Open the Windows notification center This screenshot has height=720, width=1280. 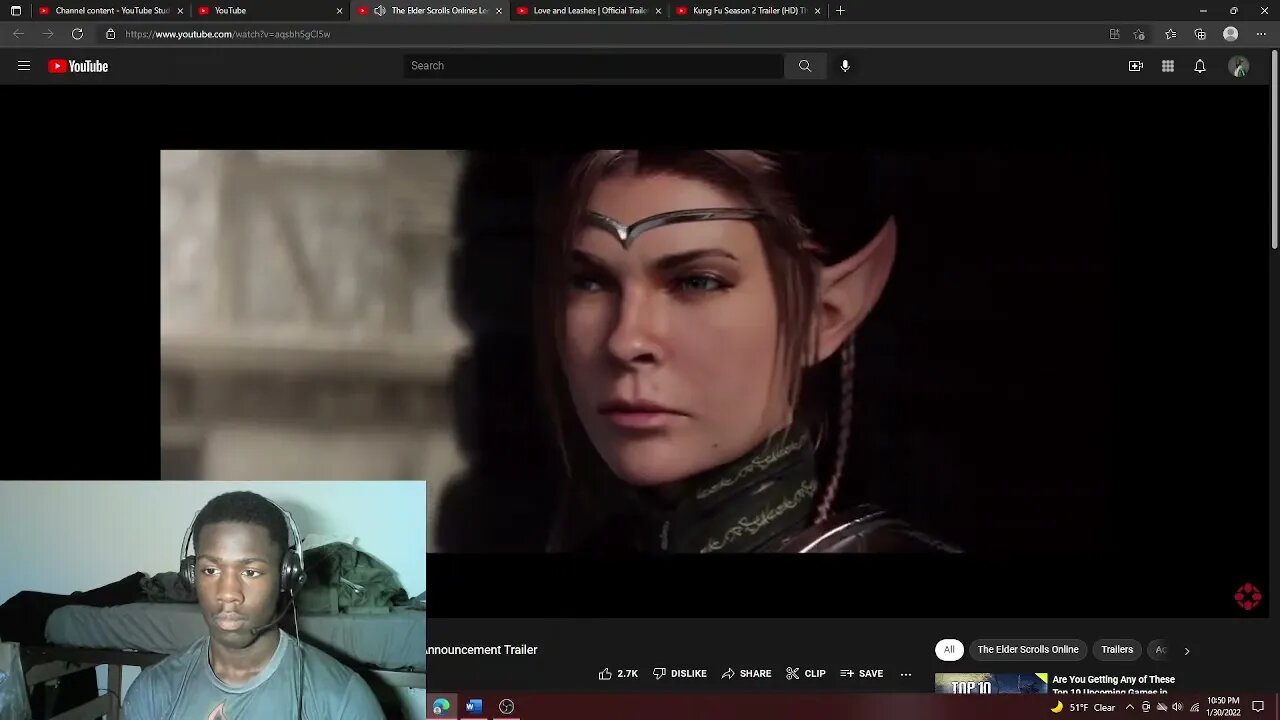1258,707
